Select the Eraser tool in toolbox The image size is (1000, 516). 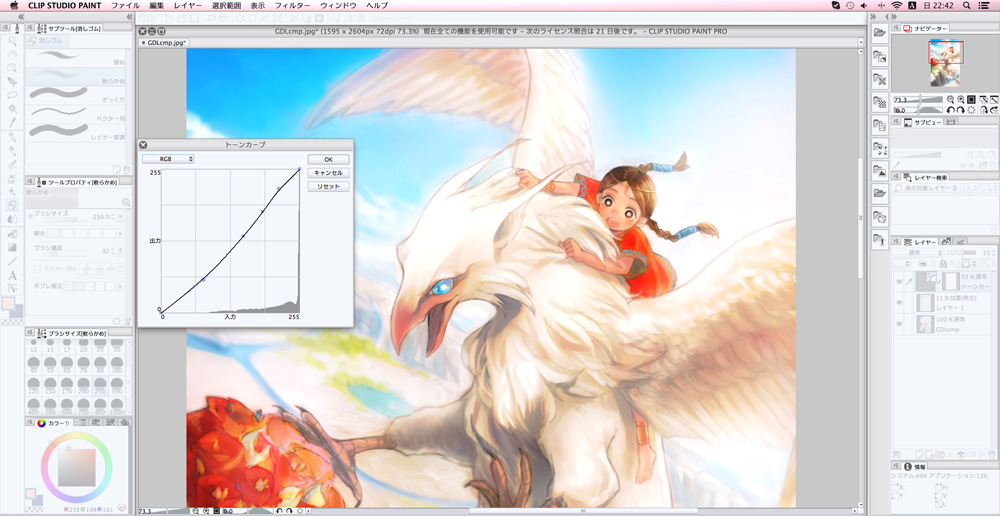[12, 205]
